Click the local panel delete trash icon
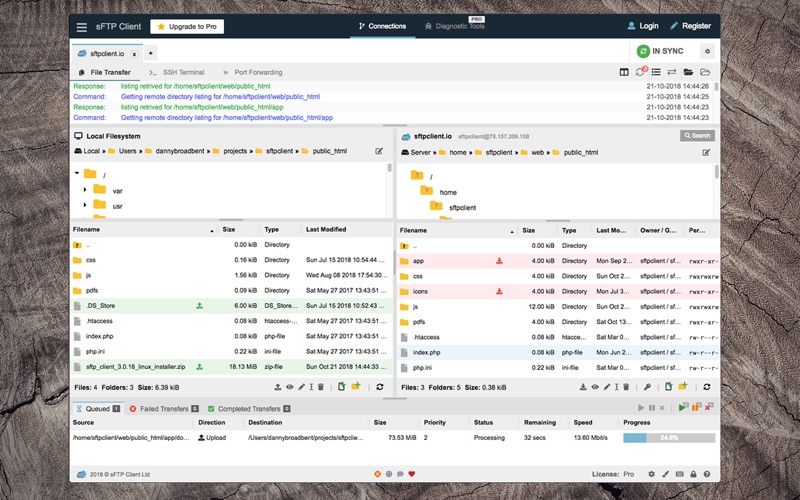 321,387
